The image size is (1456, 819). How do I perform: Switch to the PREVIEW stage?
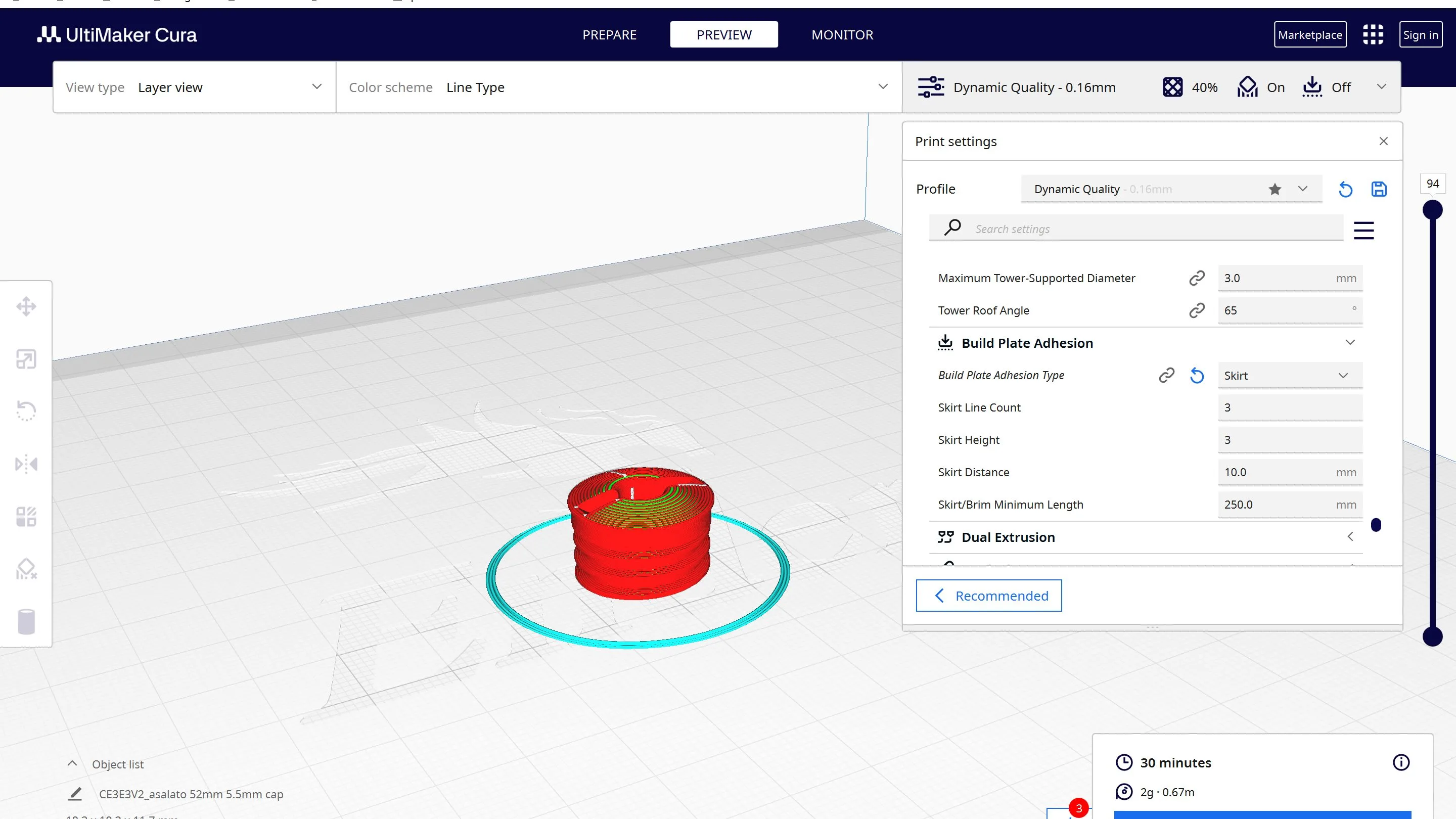[724, 34]
